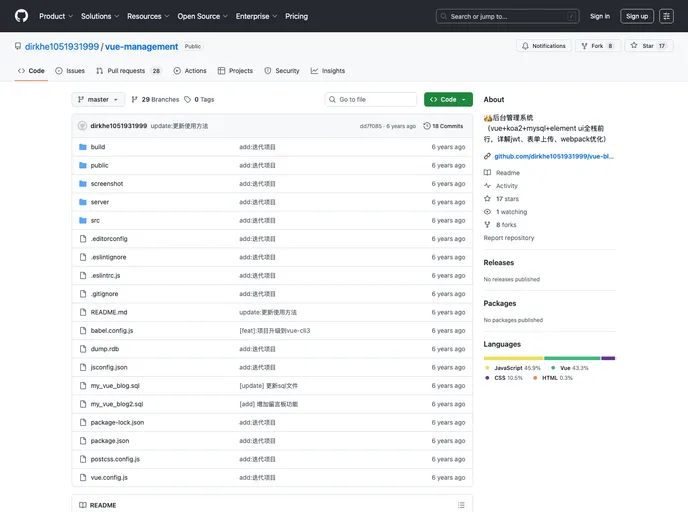688x512 pixels.
Task: Open the 18 Commits history link
Action: [x=443, y=126]
